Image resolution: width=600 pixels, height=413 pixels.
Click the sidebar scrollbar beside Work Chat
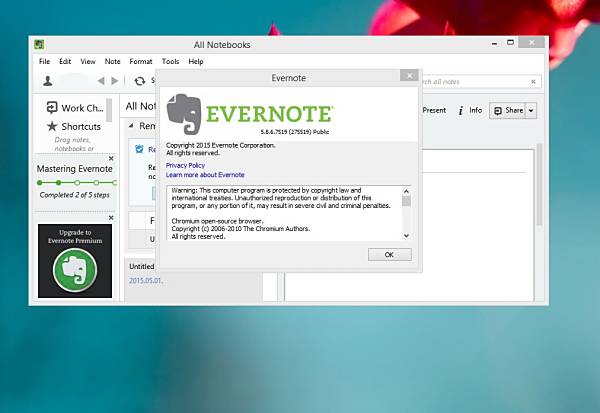(109, 110)
